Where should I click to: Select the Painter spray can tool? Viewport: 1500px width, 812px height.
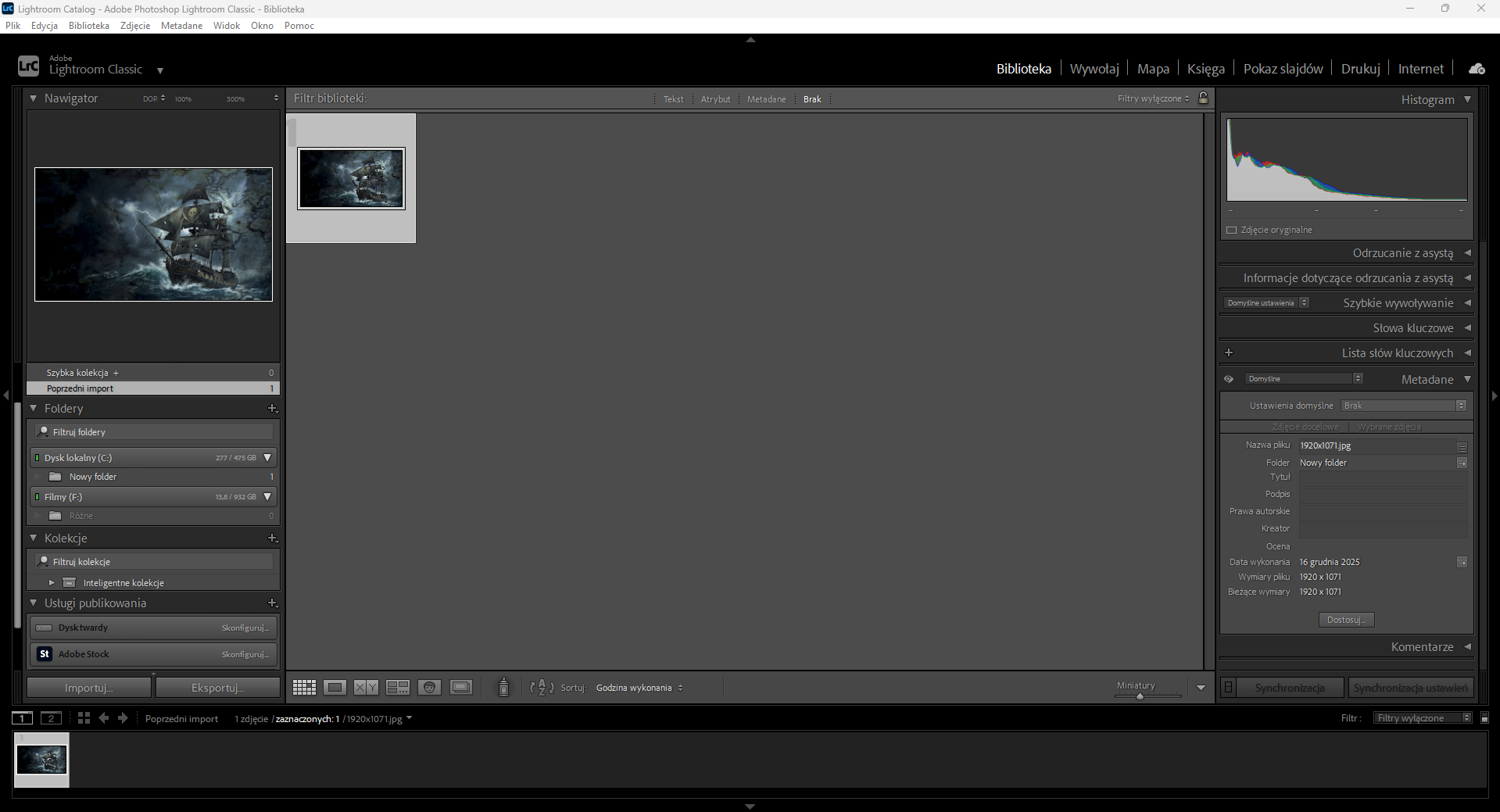point(504,687)
